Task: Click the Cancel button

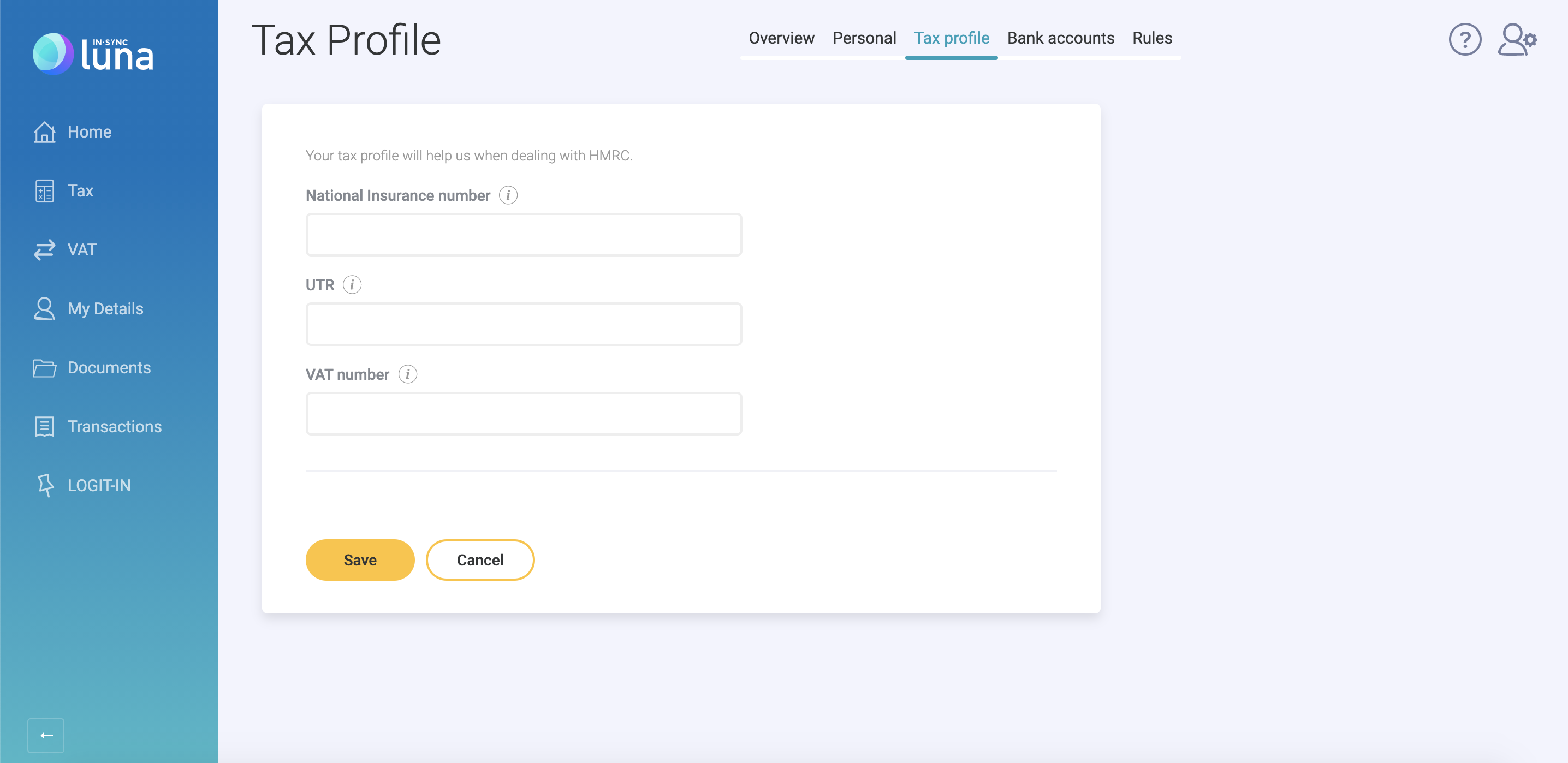Action: tap(480, 560)
